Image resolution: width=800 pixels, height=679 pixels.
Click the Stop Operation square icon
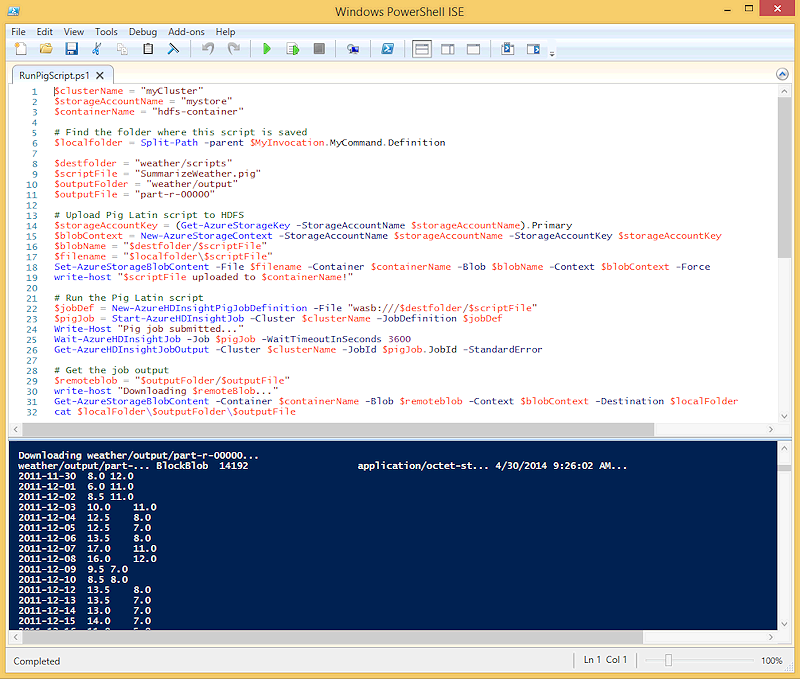319,48
